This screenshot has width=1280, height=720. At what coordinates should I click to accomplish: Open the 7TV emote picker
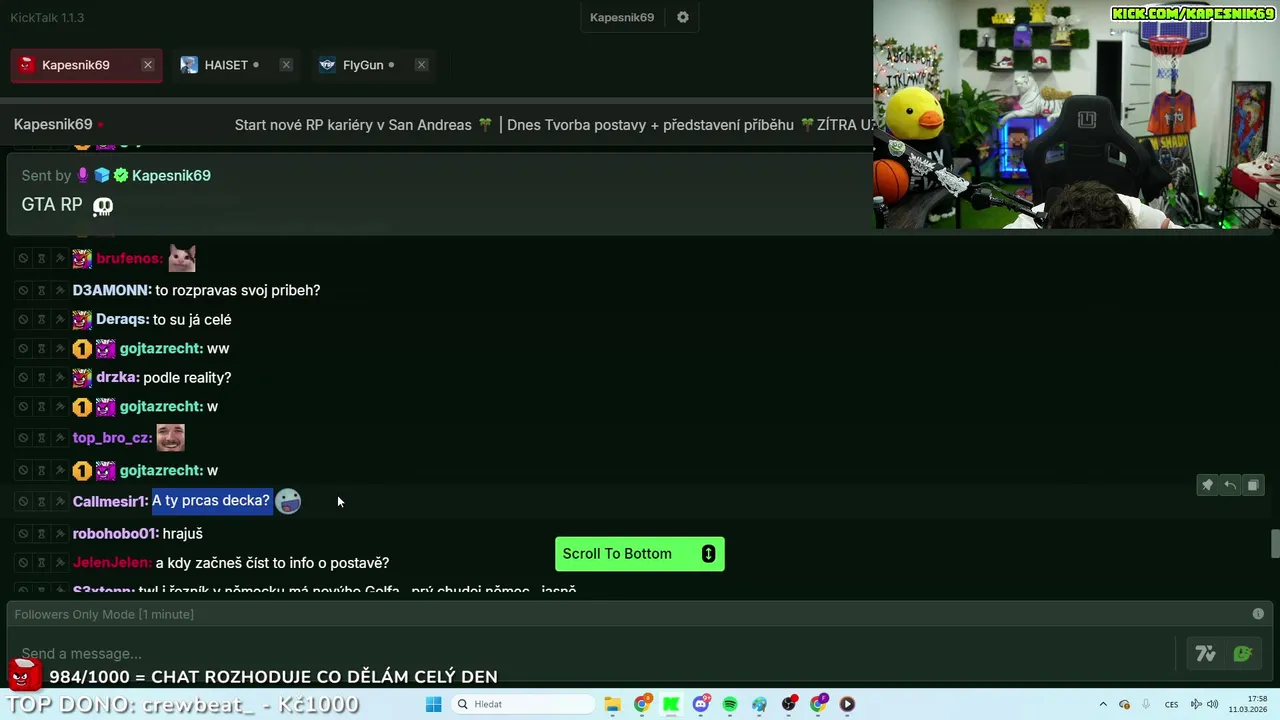pyautogui.click(x=1205, y=654)
